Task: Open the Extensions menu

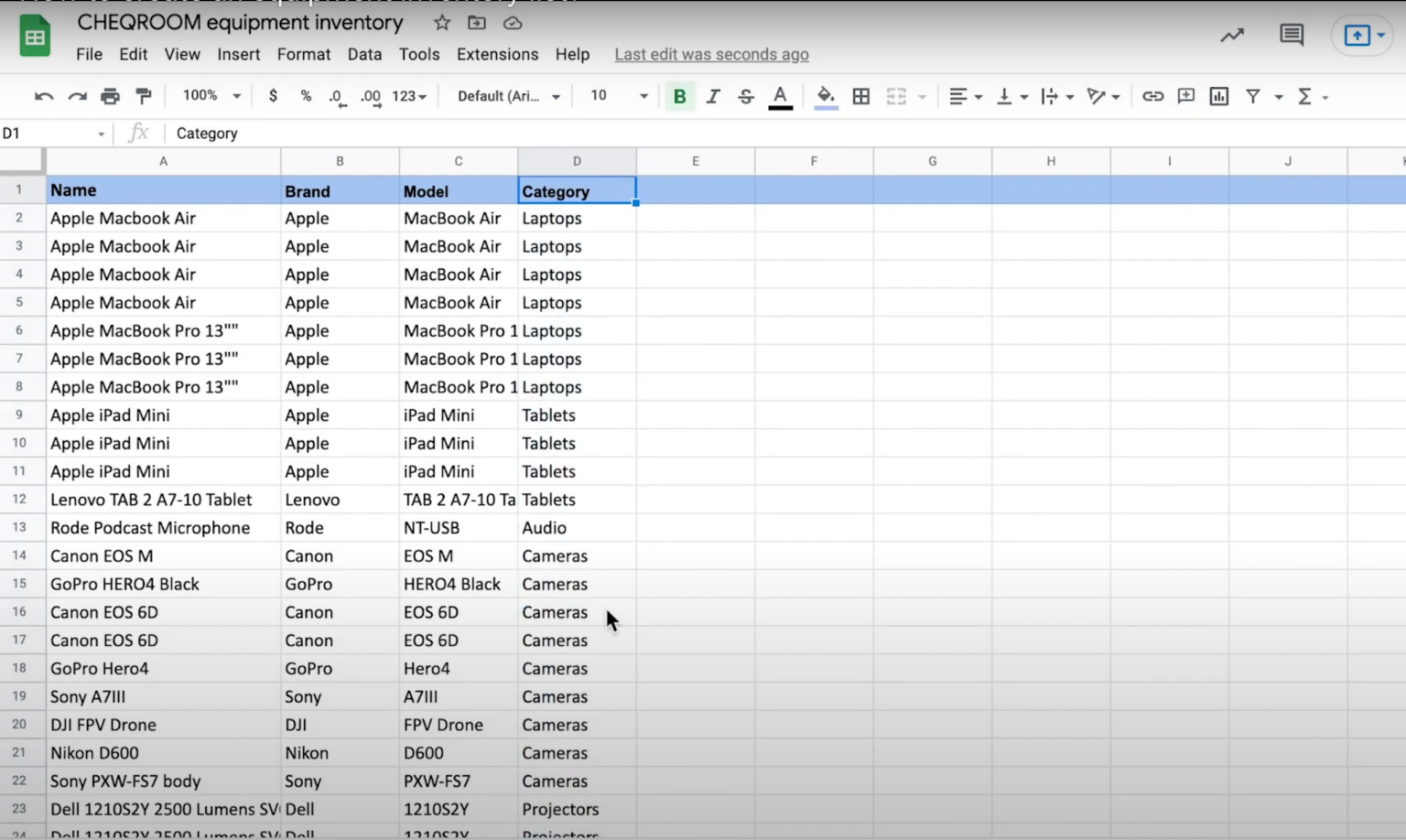Action: (497, 54)
